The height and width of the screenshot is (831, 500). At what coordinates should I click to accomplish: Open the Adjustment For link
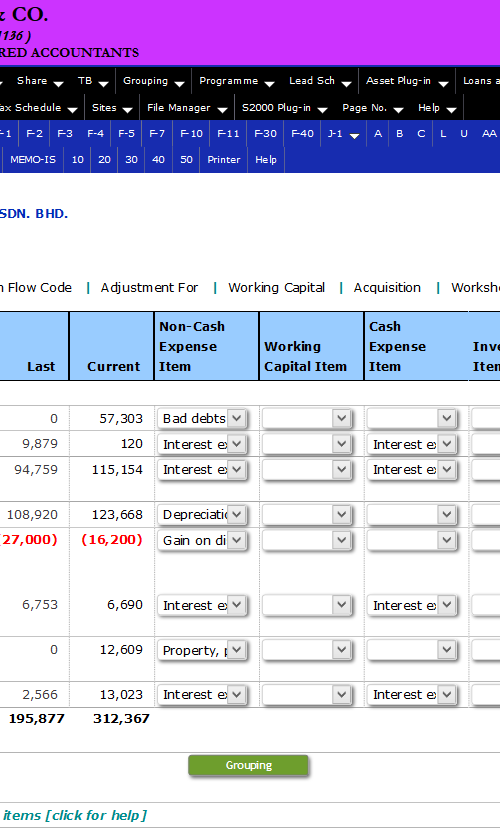(149, 288)
